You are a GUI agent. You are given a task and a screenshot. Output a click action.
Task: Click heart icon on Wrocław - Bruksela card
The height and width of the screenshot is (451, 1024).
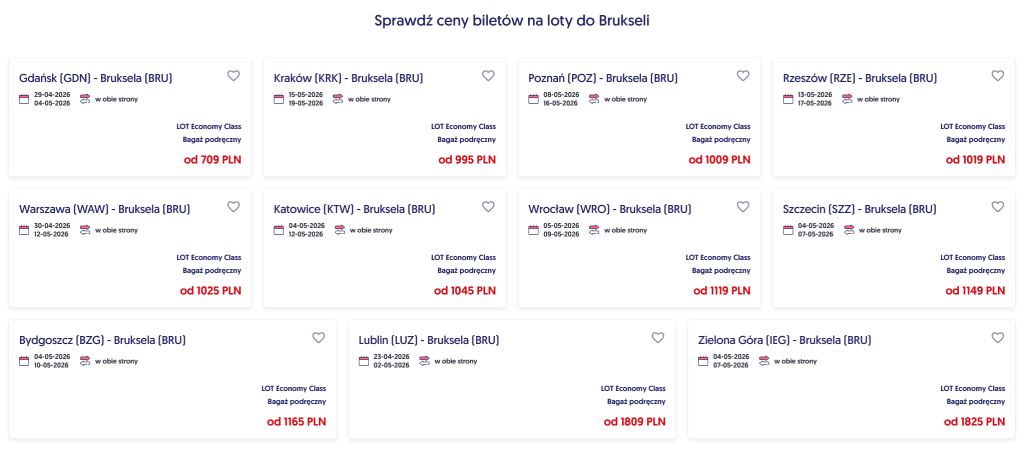[x=743, y=207]
